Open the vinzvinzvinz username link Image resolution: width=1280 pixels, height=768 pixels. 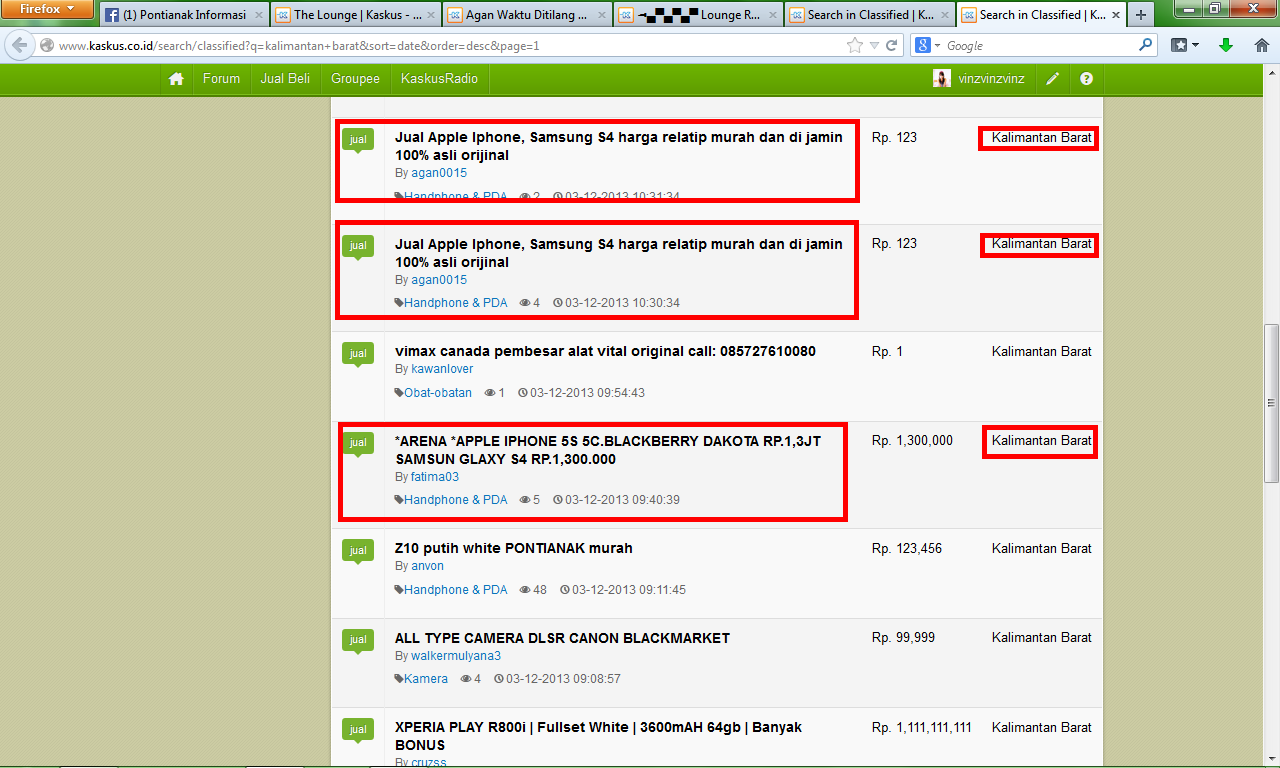(x=991, y=79)
